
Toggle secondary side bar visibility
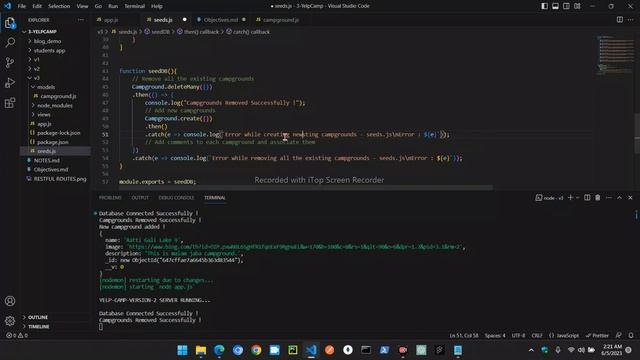click(567, 6)
